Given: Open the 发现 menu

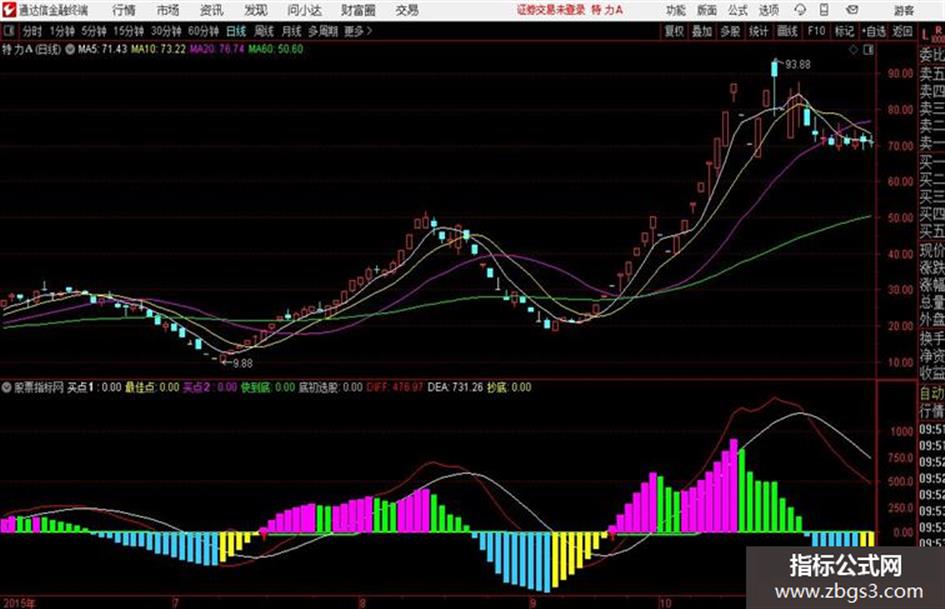Looking at the screenshot, I should [256, 10].
